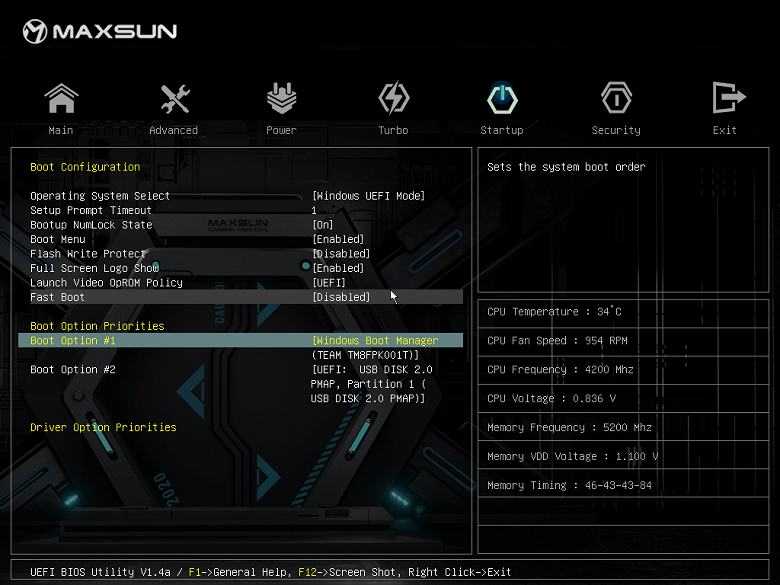Expand Operating System Select mode list
Image resolution: width=780 pixels, height=585 pixels.
[x=368, y=196]
